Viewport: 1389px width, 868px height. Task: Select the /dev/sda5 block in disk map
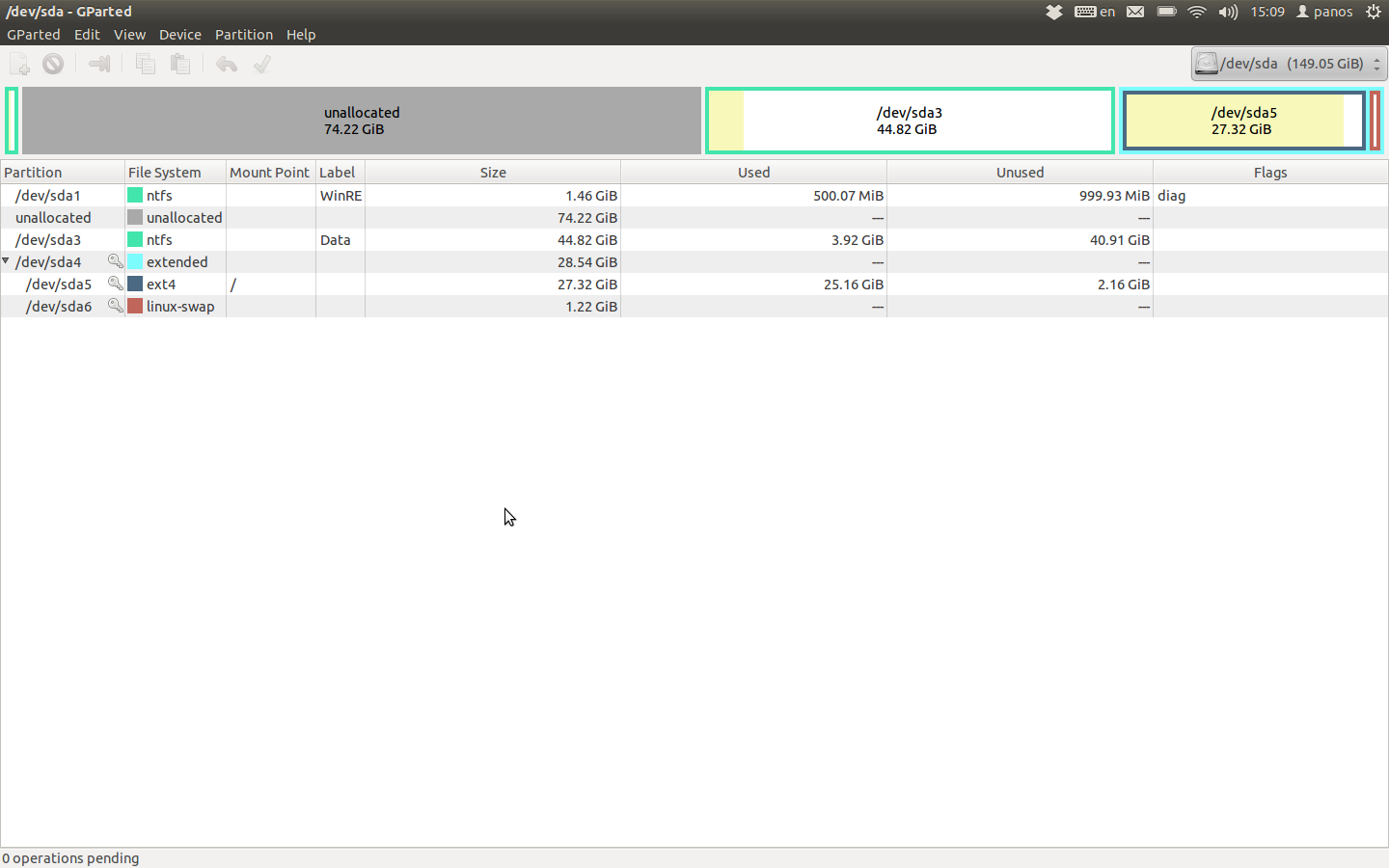pos(1244,121)
